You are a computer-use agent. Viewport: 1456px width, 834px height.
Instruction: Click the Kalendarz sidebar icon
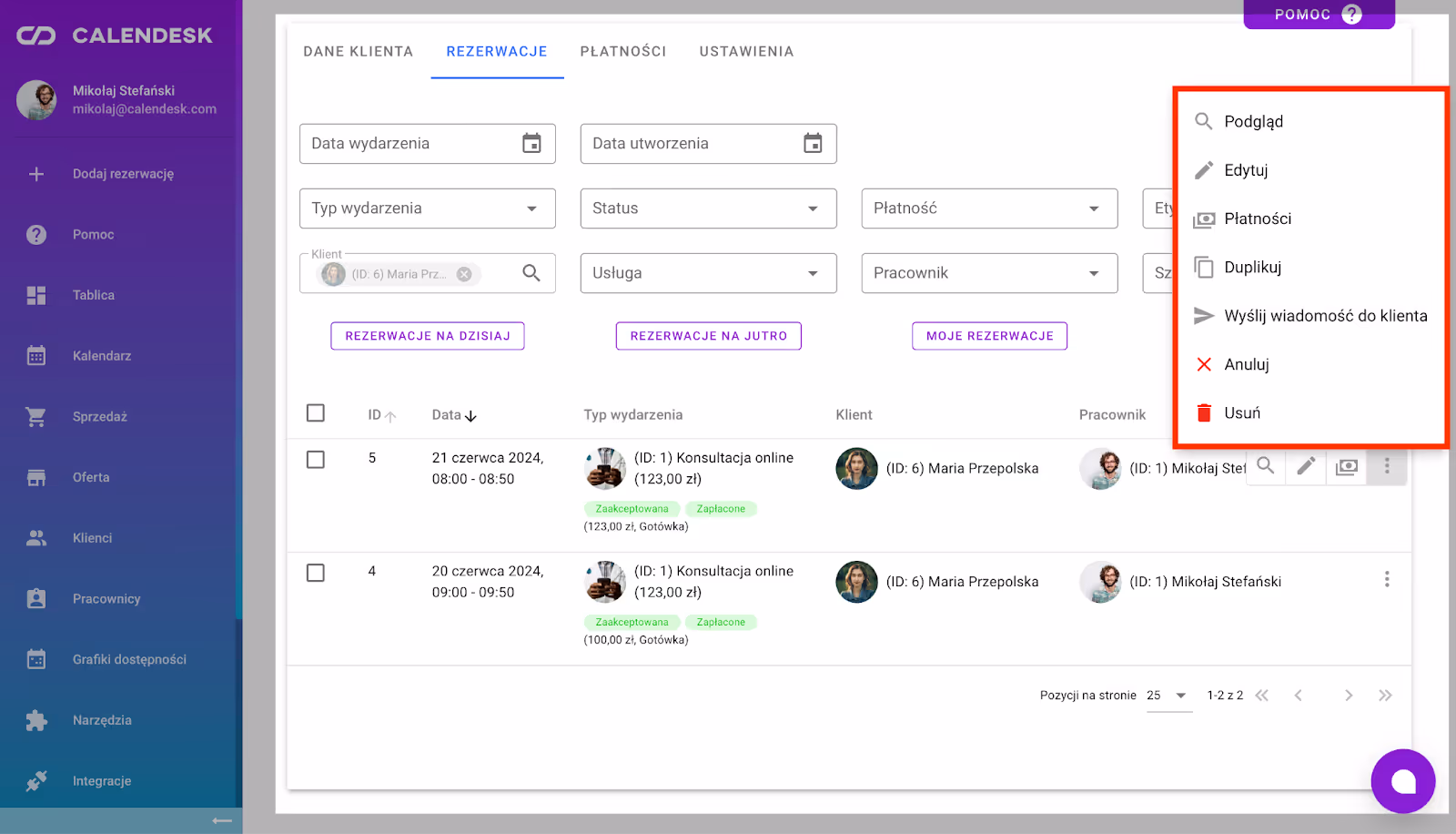[x=36, y=356]
